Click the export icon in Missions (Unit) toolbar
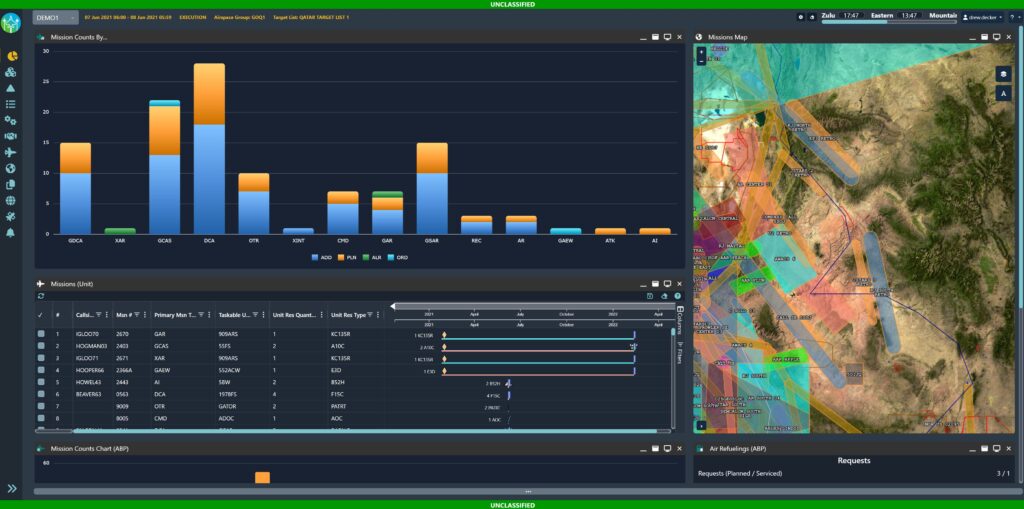 click(664, 296)
